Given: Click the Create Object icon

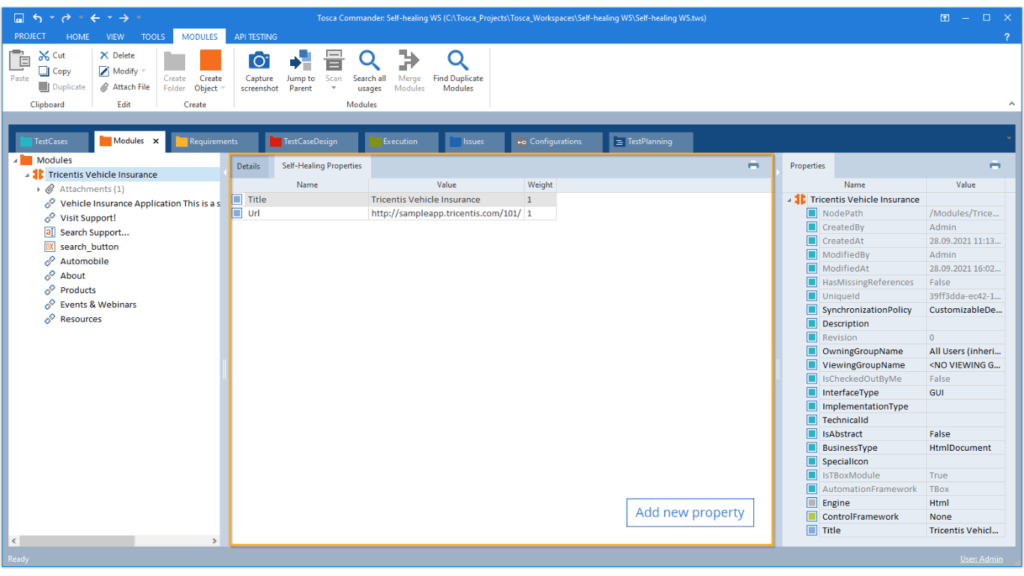Looking at the screenshot, I should coord(210,62).
